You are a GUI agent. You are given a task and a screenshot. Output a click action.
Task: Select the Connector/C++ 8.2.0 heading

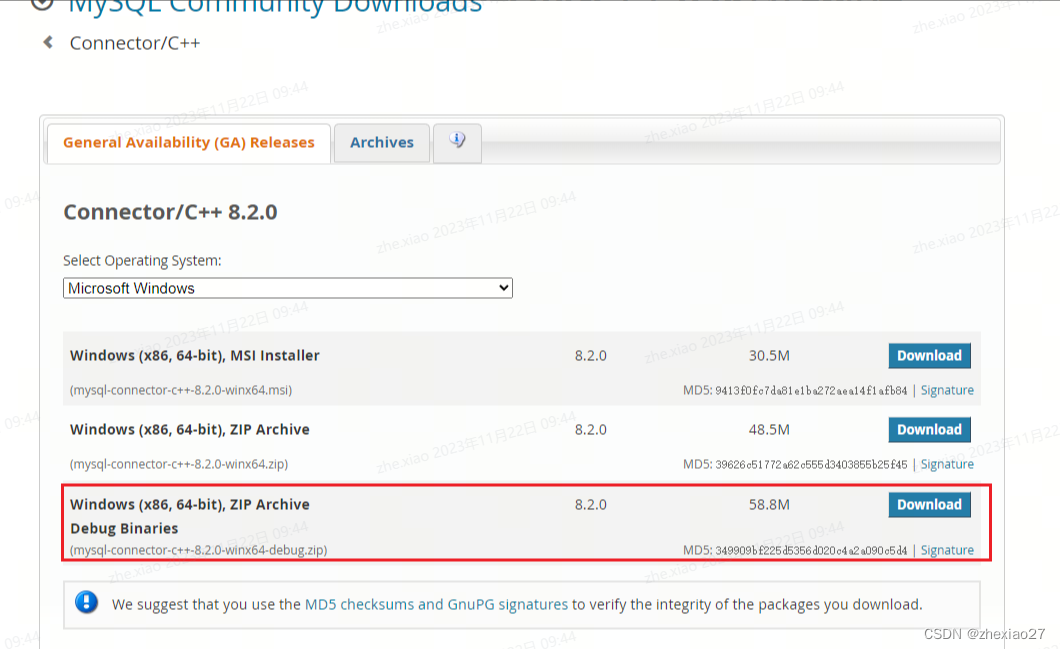[x=170, y=212]
